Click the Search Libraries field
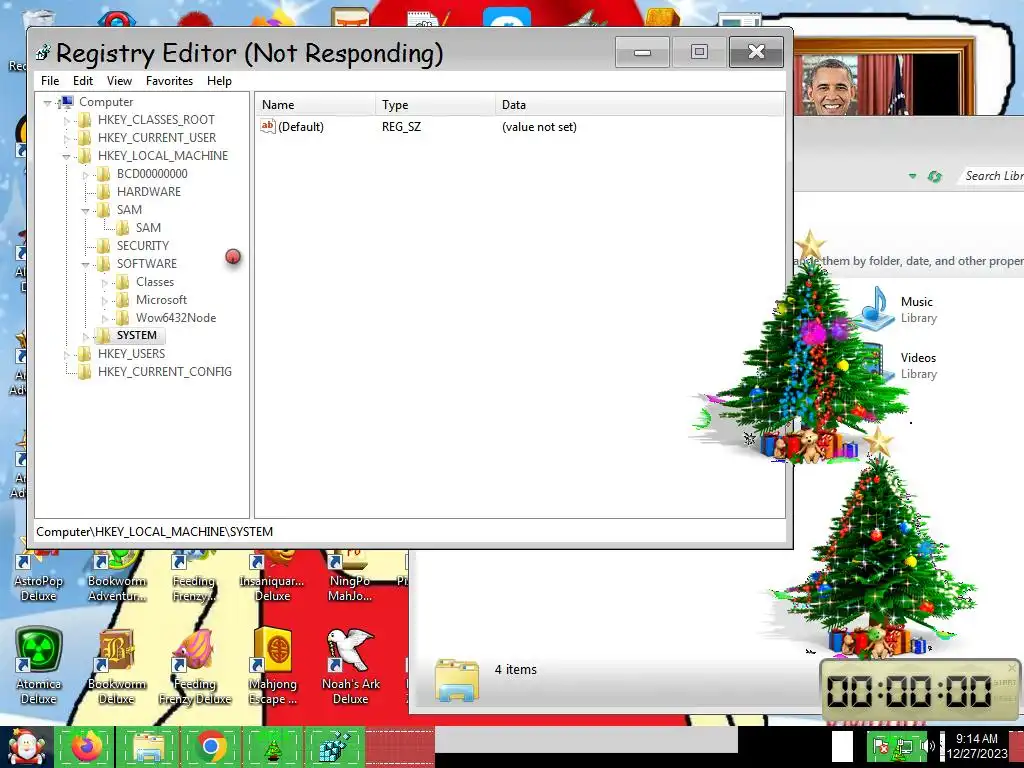 coord(993,176)
